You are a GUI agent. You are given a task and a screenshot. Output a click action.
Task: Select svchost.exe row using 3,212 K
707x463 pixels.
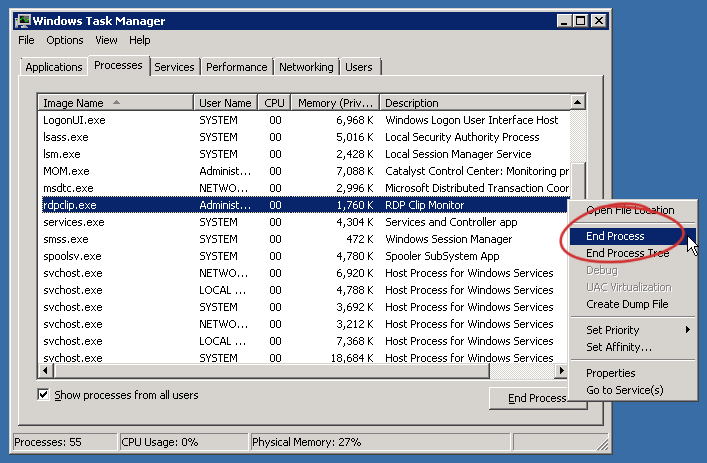(x=304, y=324)
